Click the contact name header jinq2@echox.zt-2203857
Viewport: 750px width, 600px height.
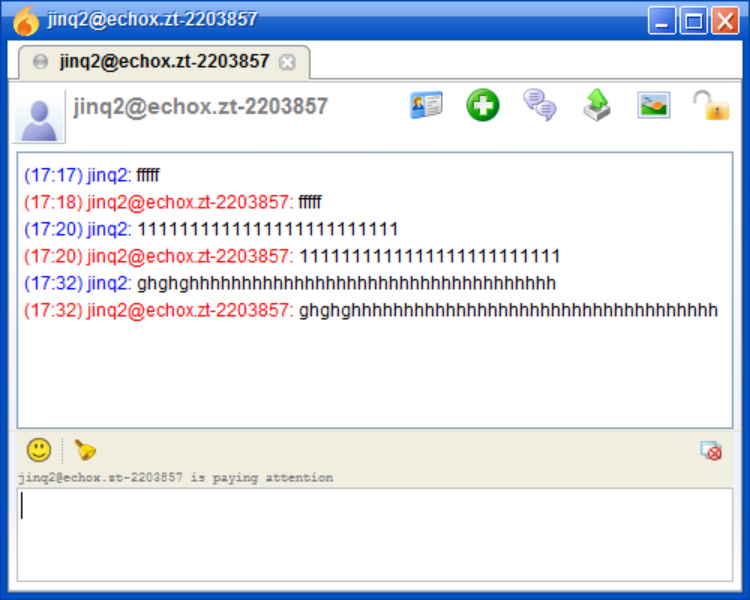tap(200, 106)
